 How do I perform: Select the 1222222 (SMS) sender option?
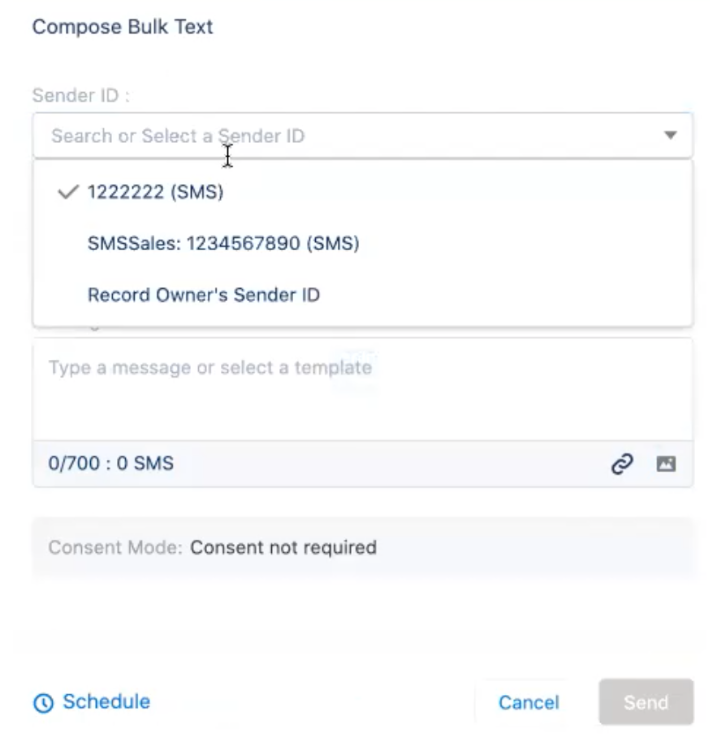click(155, 192)
